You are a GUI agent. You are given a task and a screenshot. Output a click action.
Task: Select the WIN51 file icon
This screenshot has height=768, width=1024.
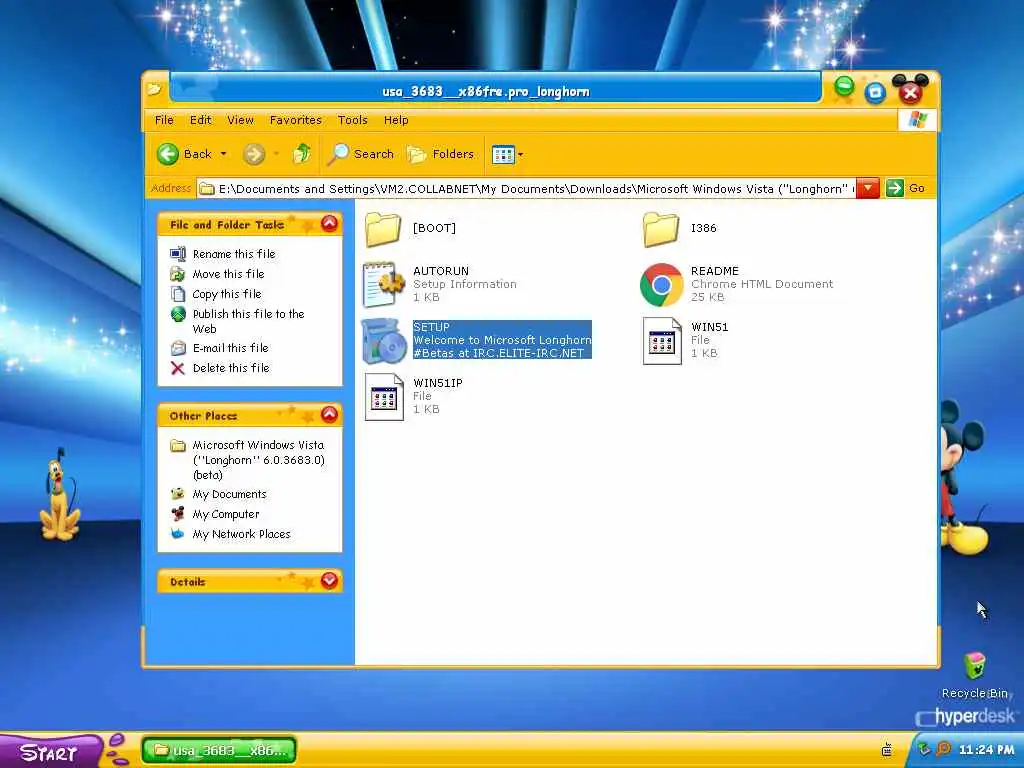[x=662, y=340]
